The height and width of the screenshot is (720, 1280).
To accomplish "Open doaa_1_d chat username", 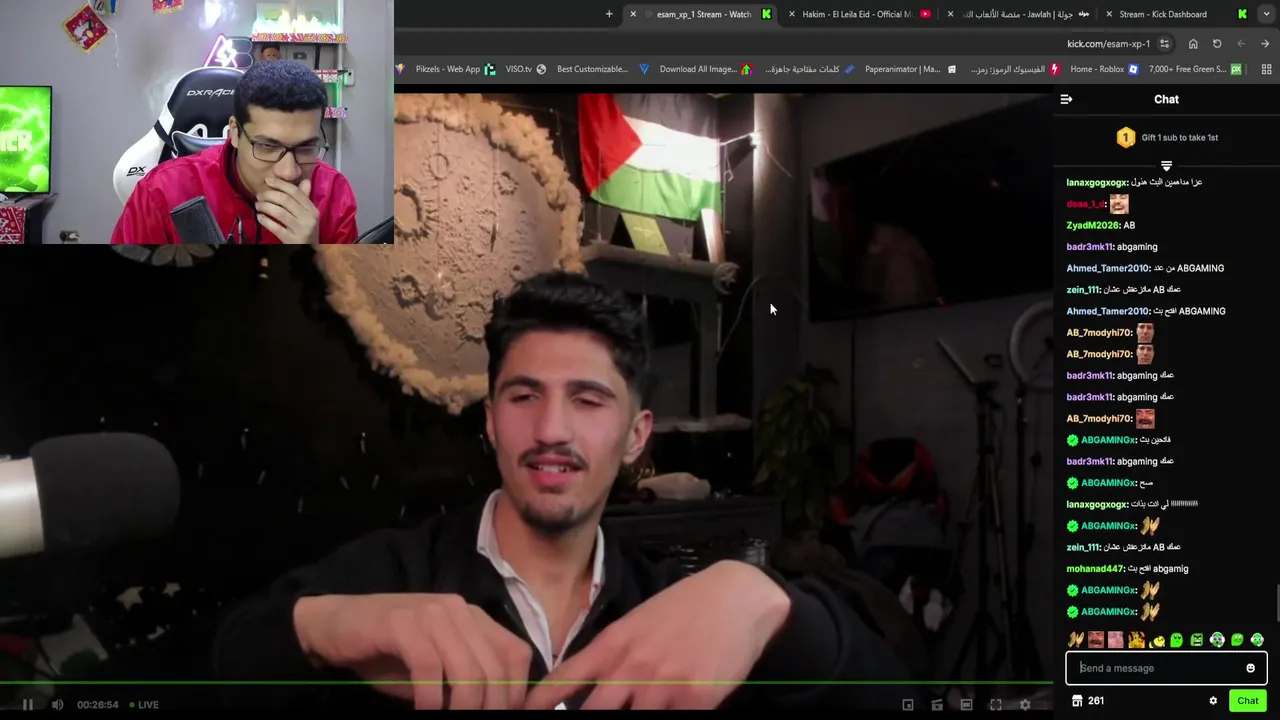I will pos(1085,204).
